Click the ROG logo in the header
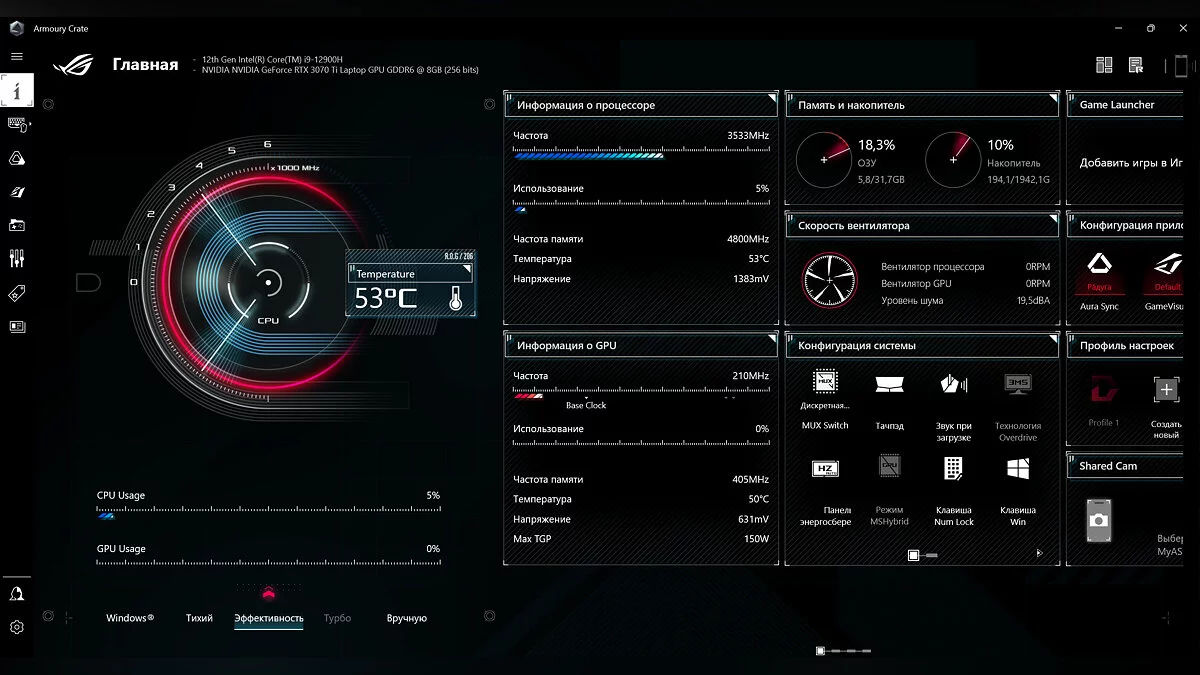The image size is (1200, 675). 73,65
